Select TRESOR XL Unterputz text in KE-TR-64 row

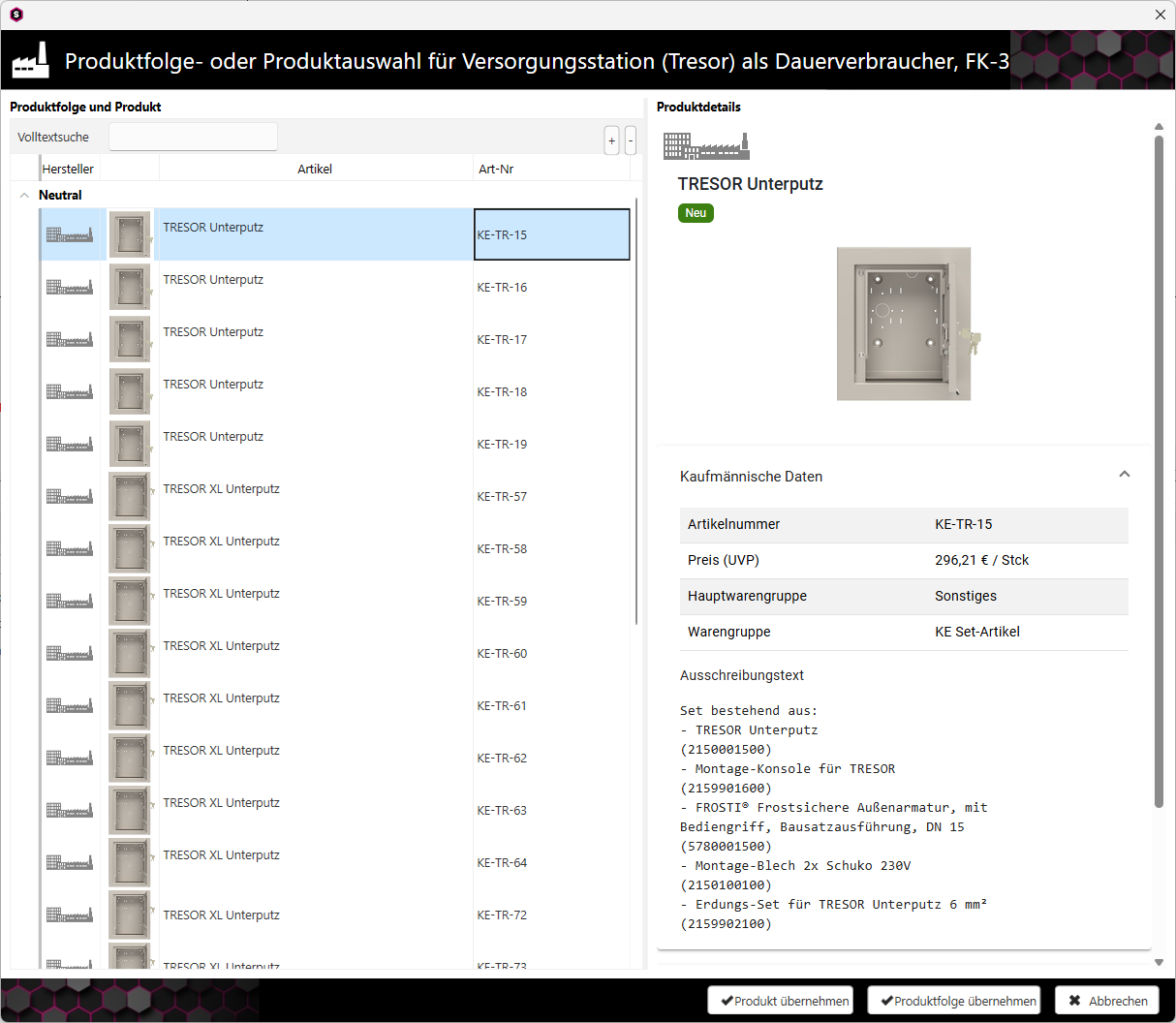tap(221, 855)
